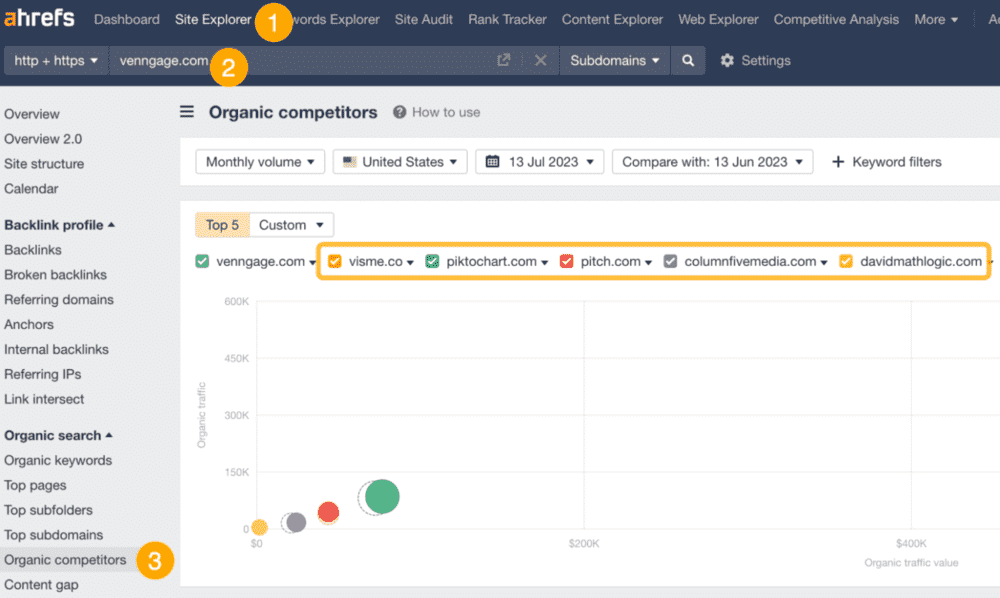Open dropdown arrow next to columnfivemedia.com
Screen dimensions: 1000x598
[x=823, y=263]
